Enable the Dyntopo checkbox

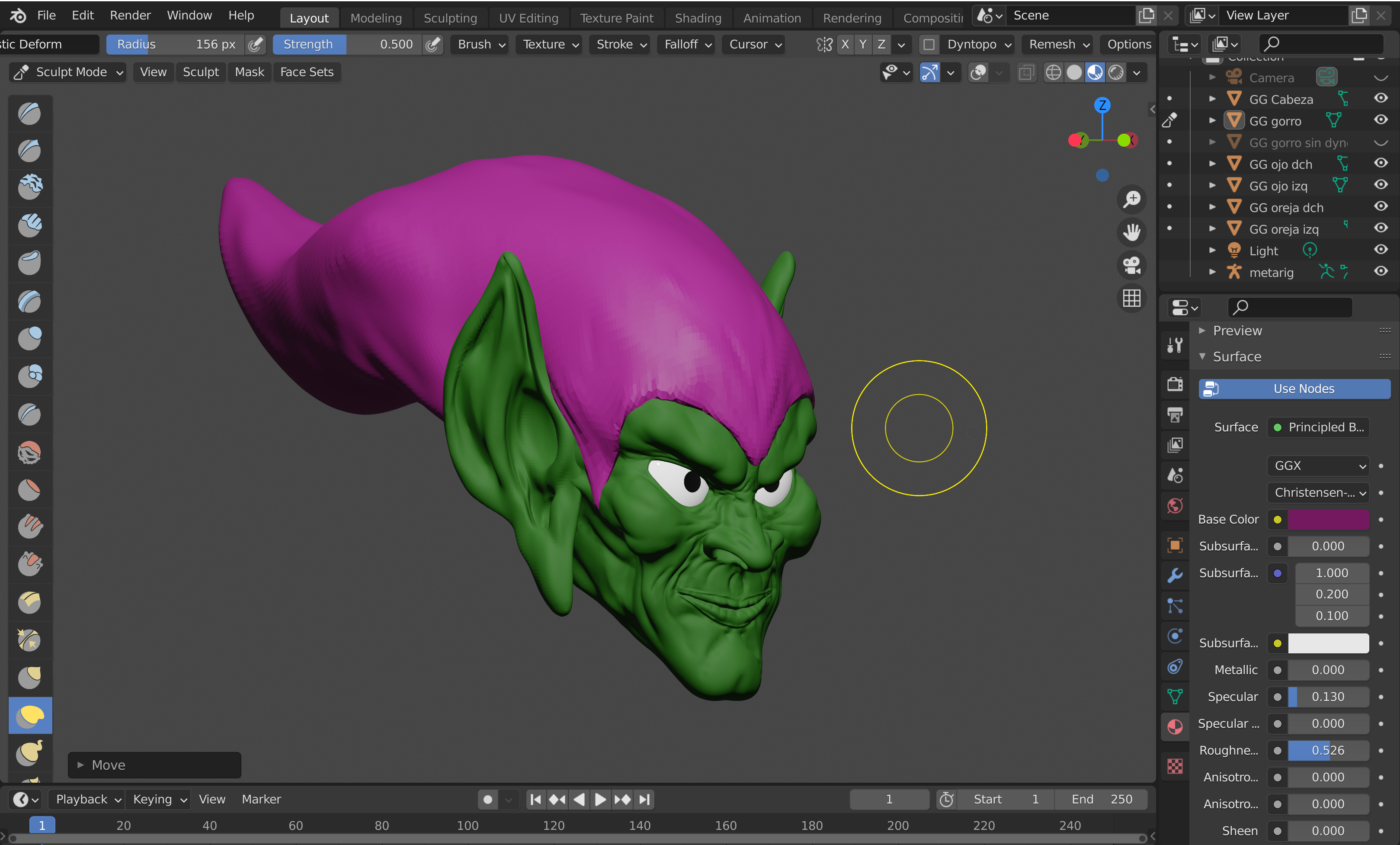(x=929, y=44)
